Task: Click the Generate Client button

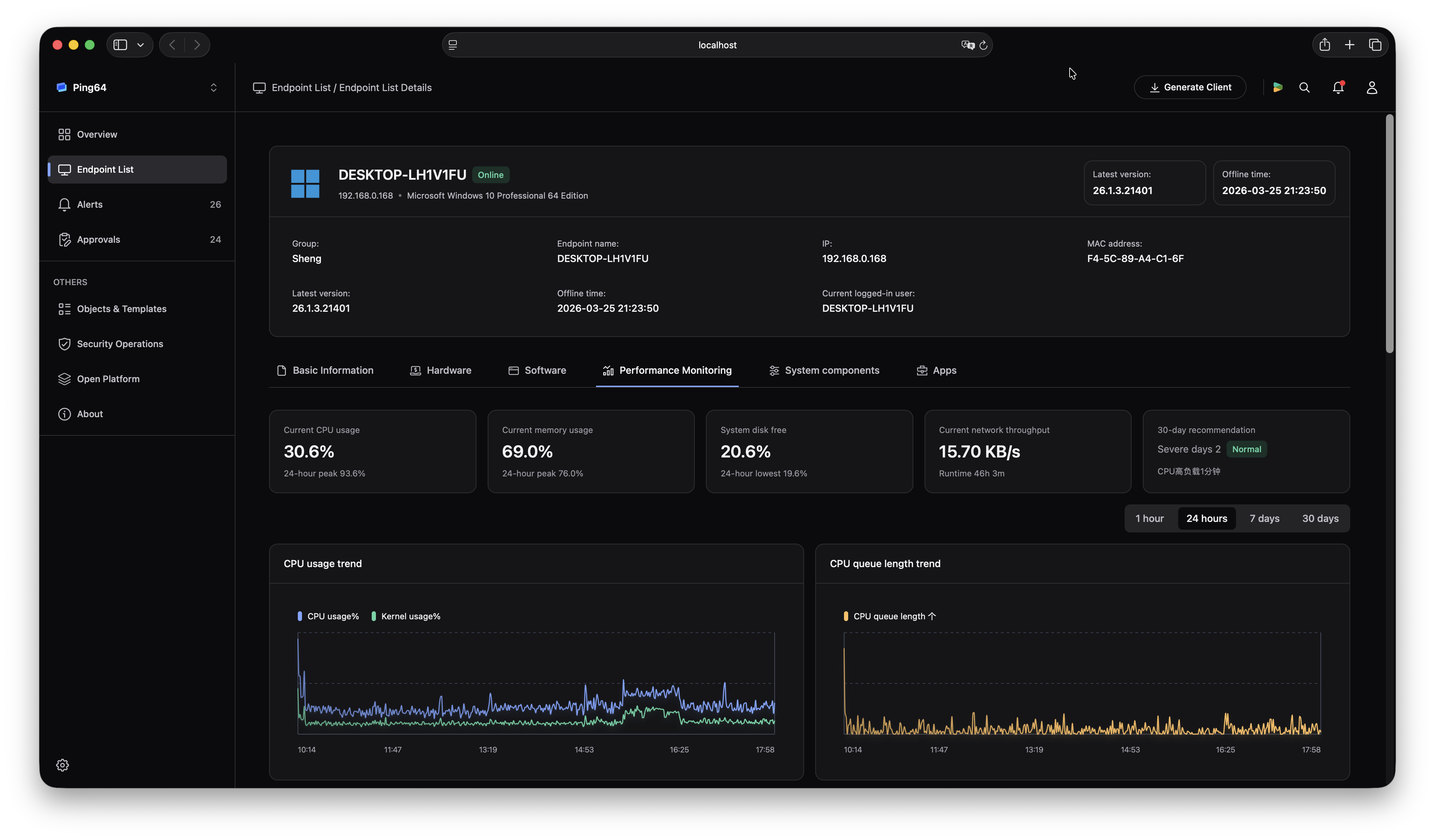Action: pos(1189,87)
